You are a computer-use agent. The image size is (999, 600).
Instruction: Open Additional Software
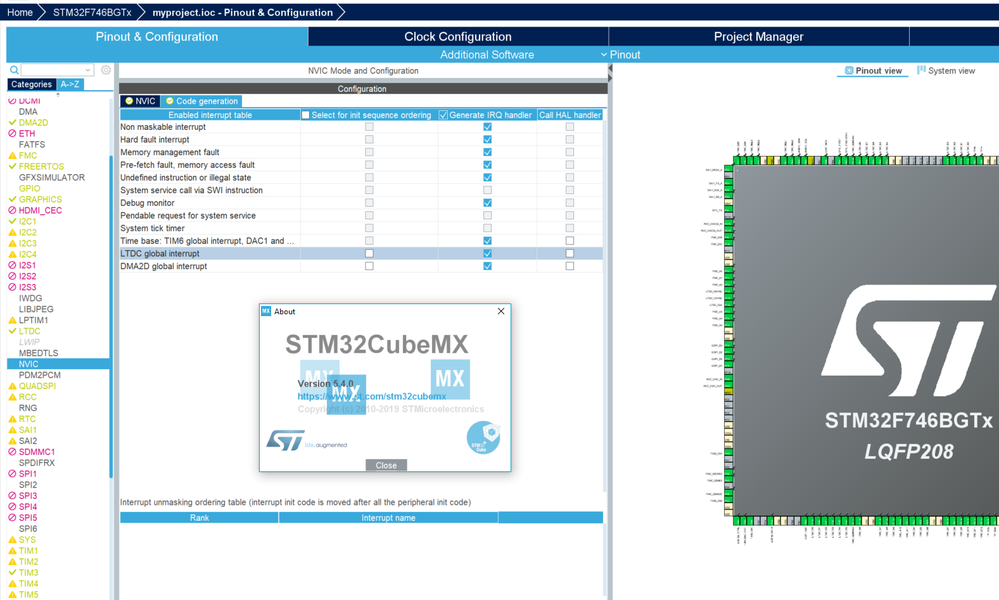coord(487,55)
